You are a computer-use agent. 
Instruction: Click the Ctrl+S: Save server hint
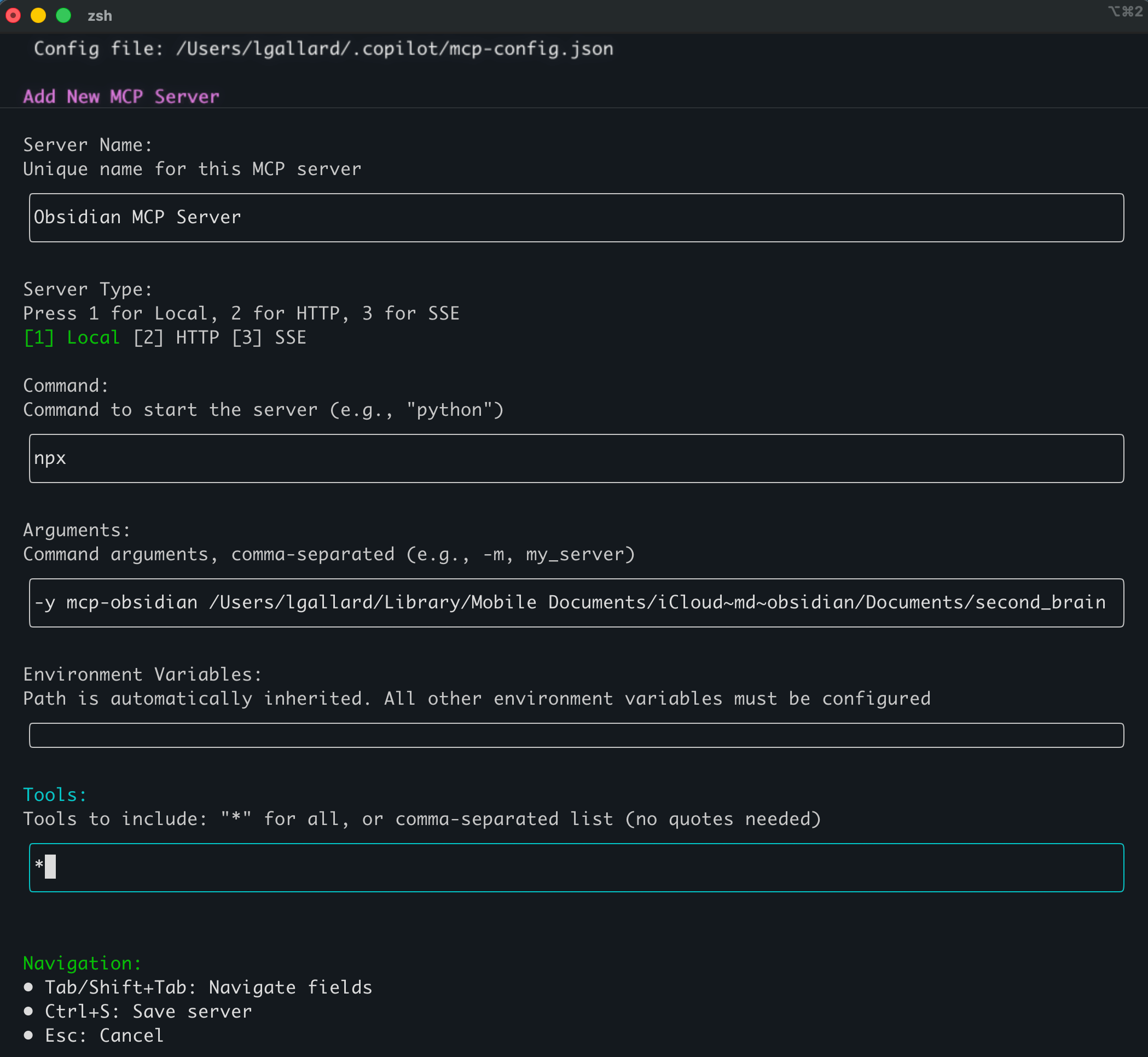click(x=148, y=1011)
